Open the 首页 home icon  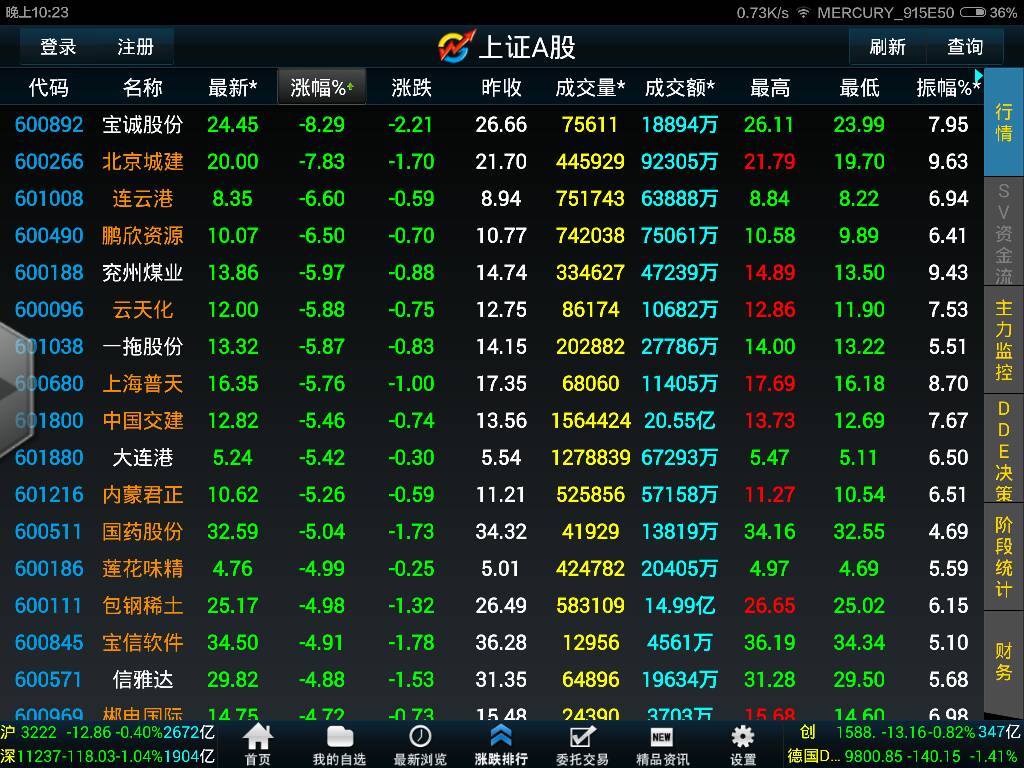click(258, 744)
